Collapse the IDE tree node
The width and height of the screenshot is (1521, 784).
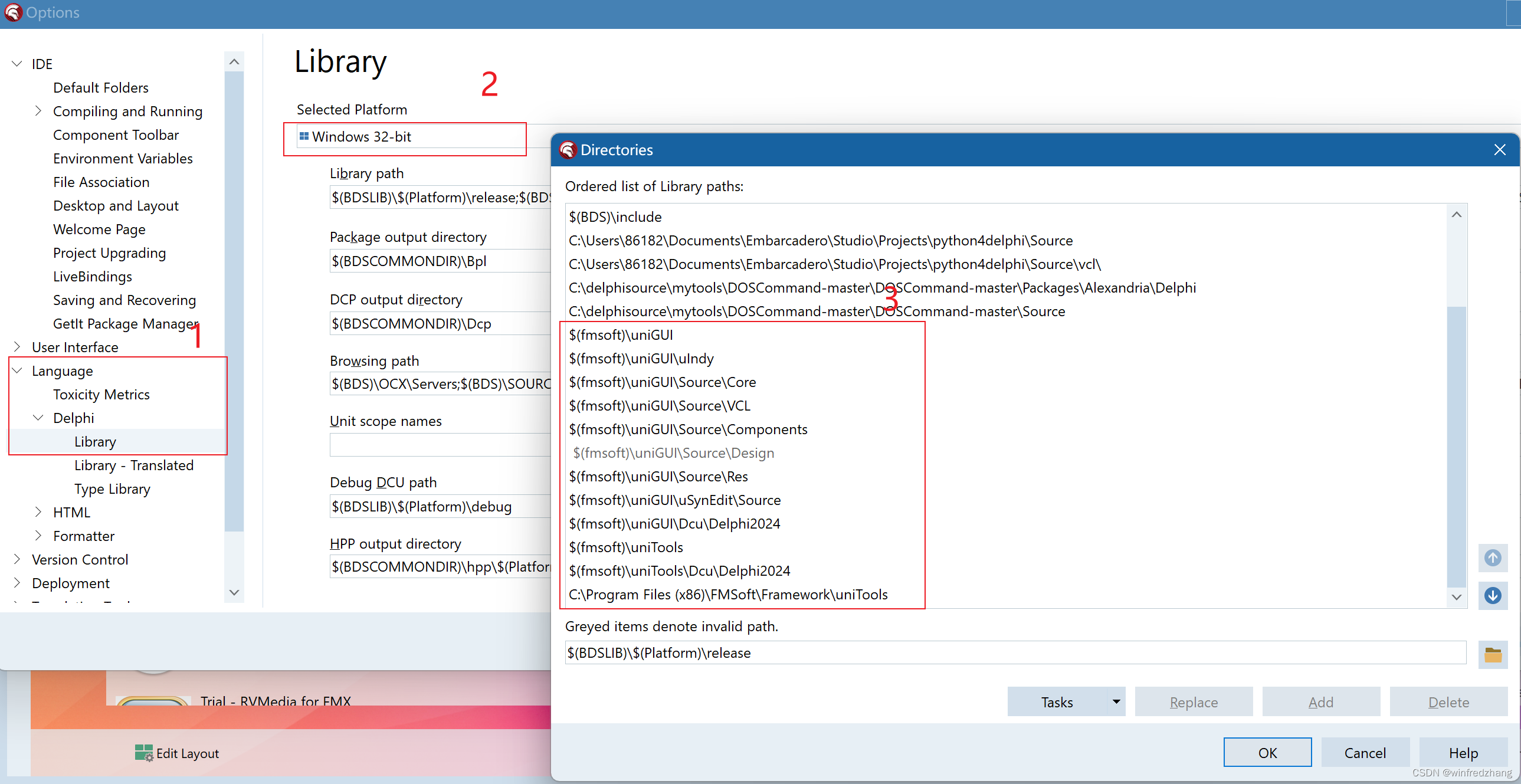17,64
